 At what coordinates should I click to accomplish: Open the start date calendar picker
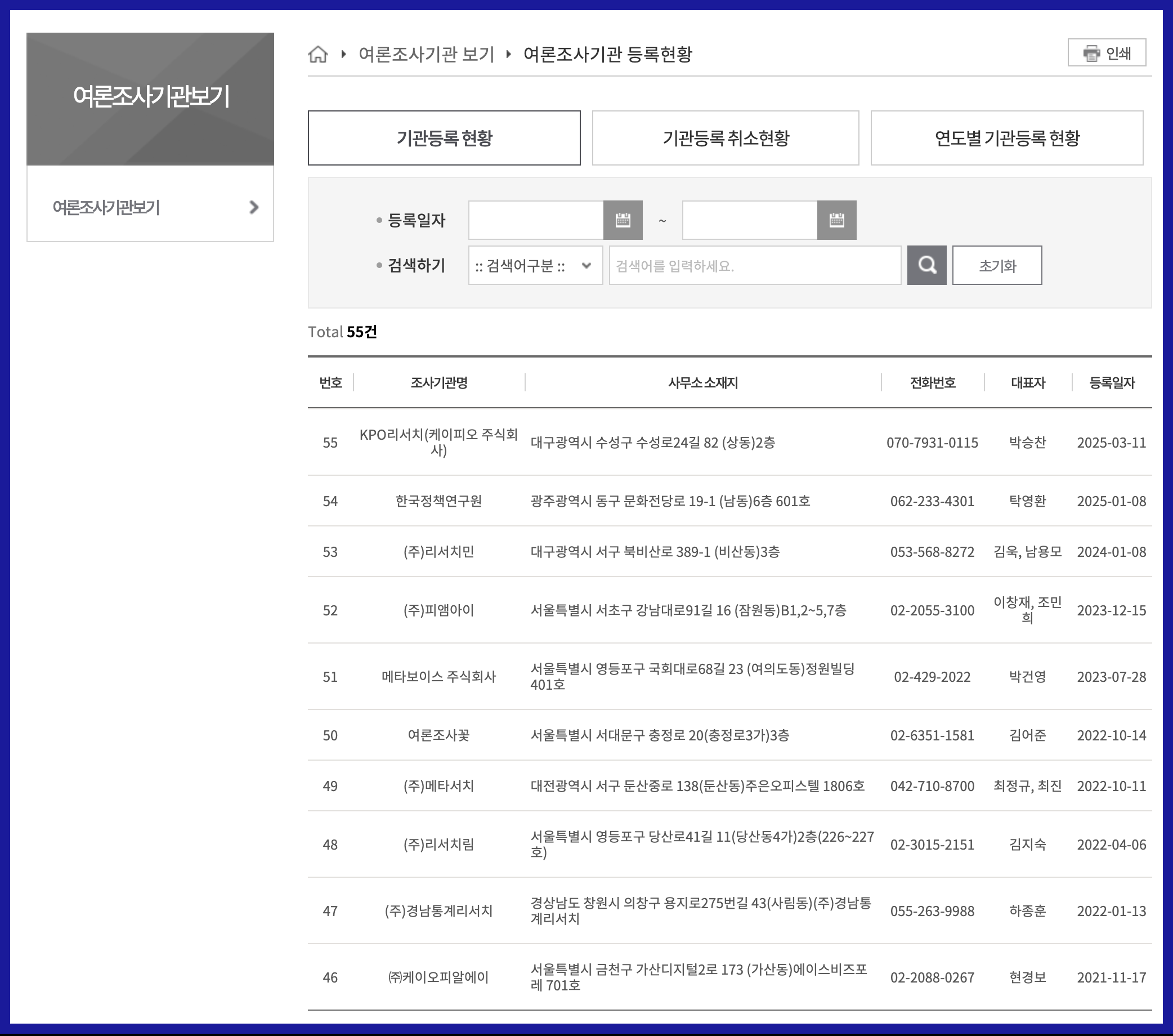pyautogui.click(x=623, y=220)
